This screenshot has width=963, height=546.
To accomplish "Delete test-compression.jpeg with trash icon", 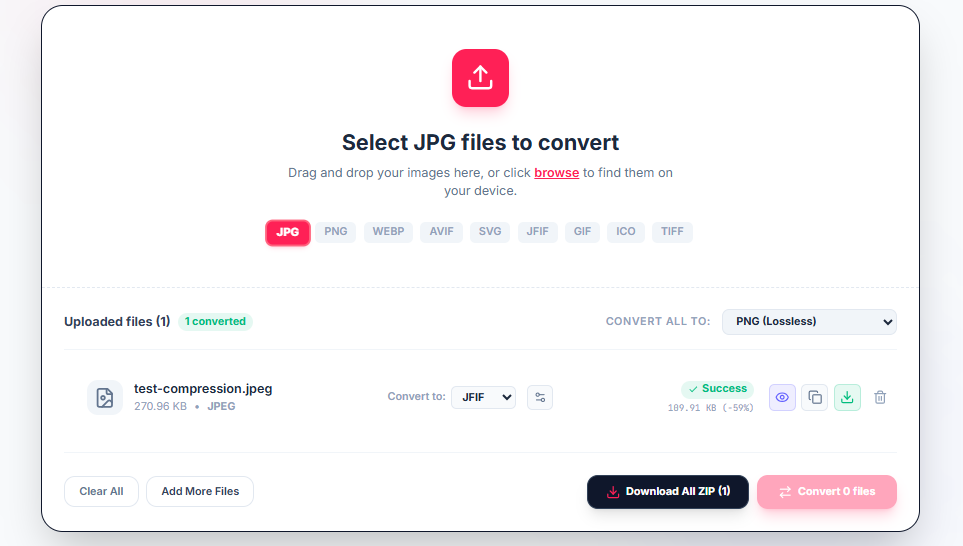I will pos(880,397).
